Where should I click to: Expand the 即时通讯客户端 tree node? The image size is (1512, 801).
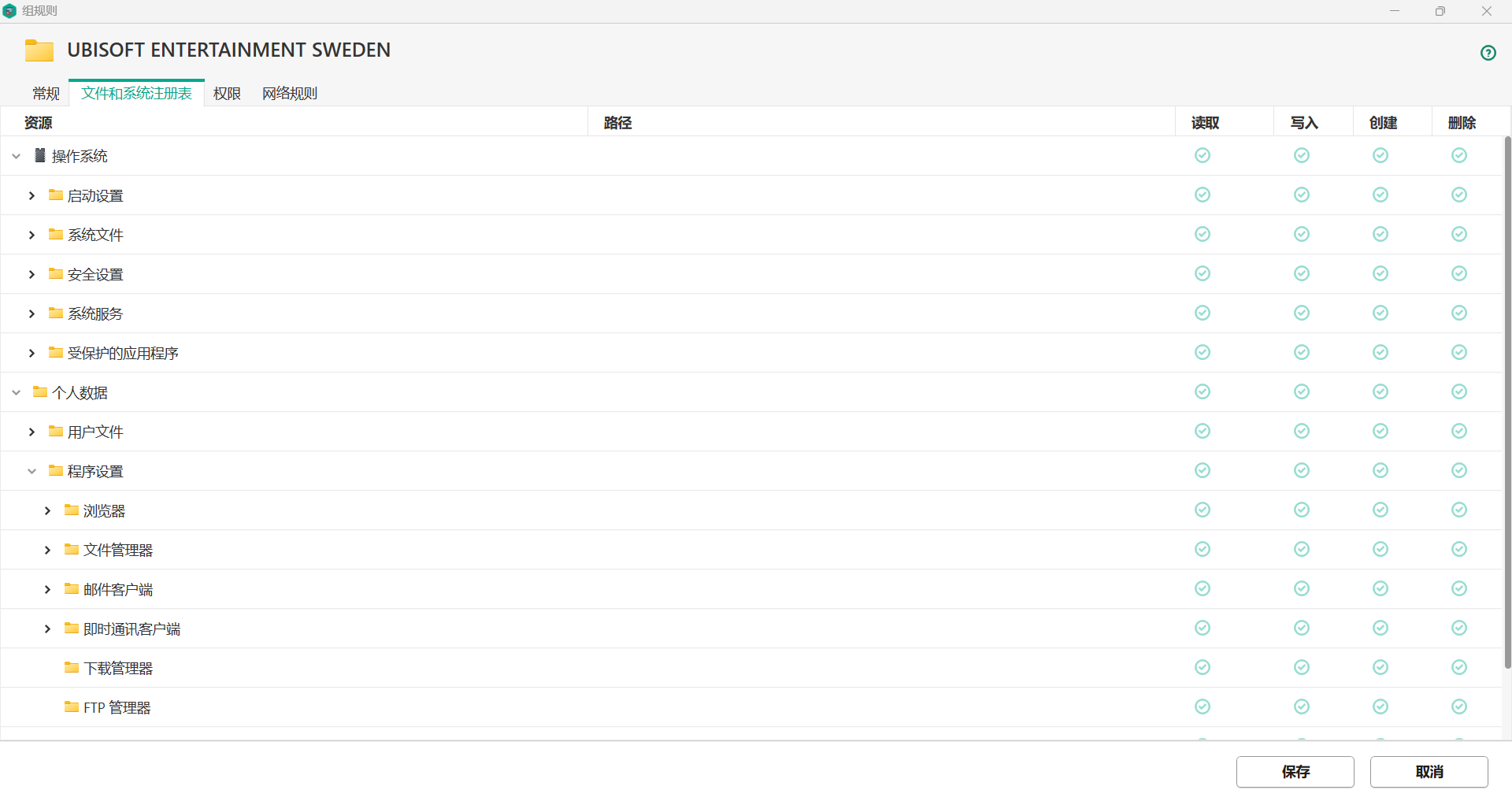tap(47, 629)
